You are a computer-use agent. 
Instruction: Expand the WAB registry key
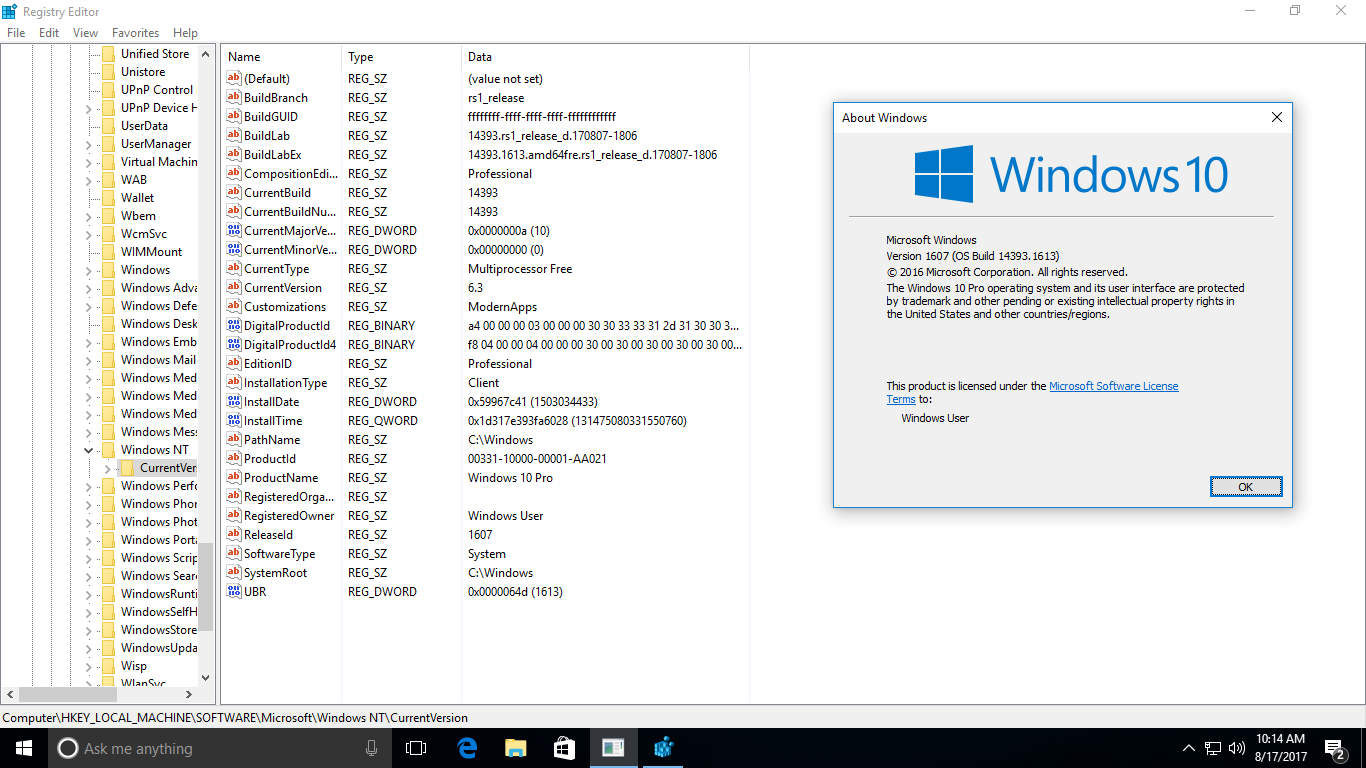coord(89,180)
